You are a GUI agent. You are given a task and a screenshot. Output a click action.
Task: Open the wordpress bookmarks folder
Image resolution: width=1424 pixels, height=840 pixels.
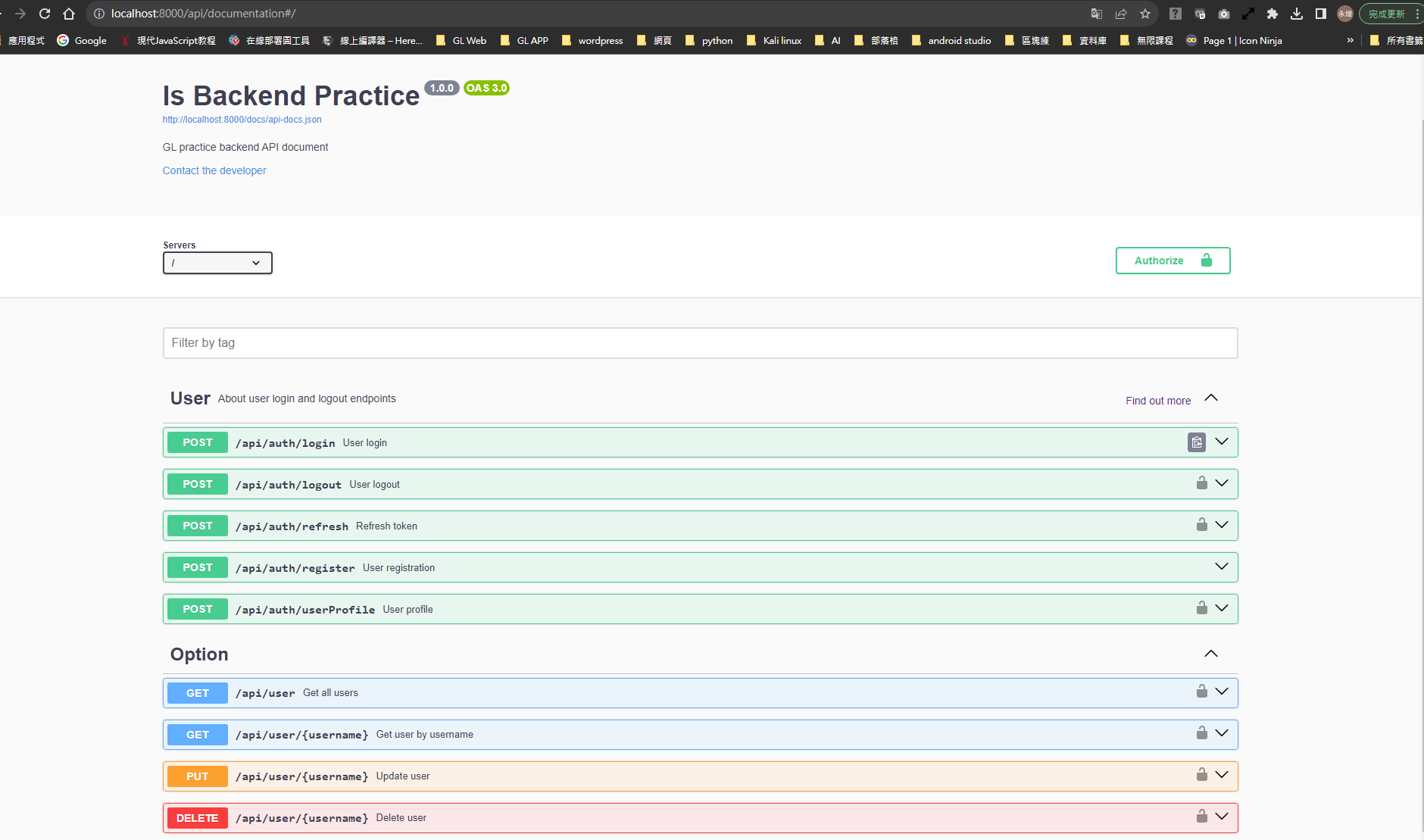[x=593, y=40]
